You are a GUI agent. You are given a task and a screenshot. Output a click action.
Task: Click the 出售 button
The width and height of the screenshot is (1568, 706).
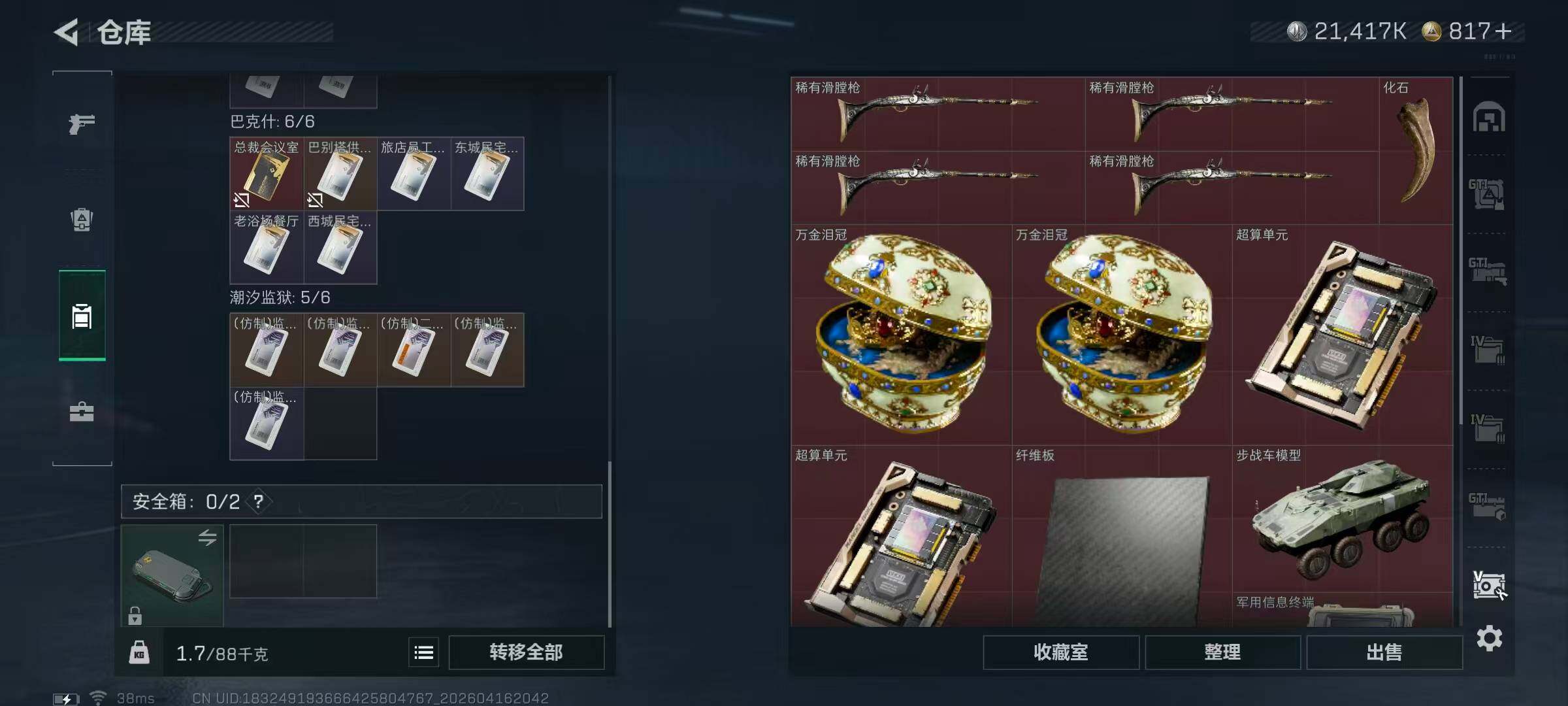coord(1384,652)
